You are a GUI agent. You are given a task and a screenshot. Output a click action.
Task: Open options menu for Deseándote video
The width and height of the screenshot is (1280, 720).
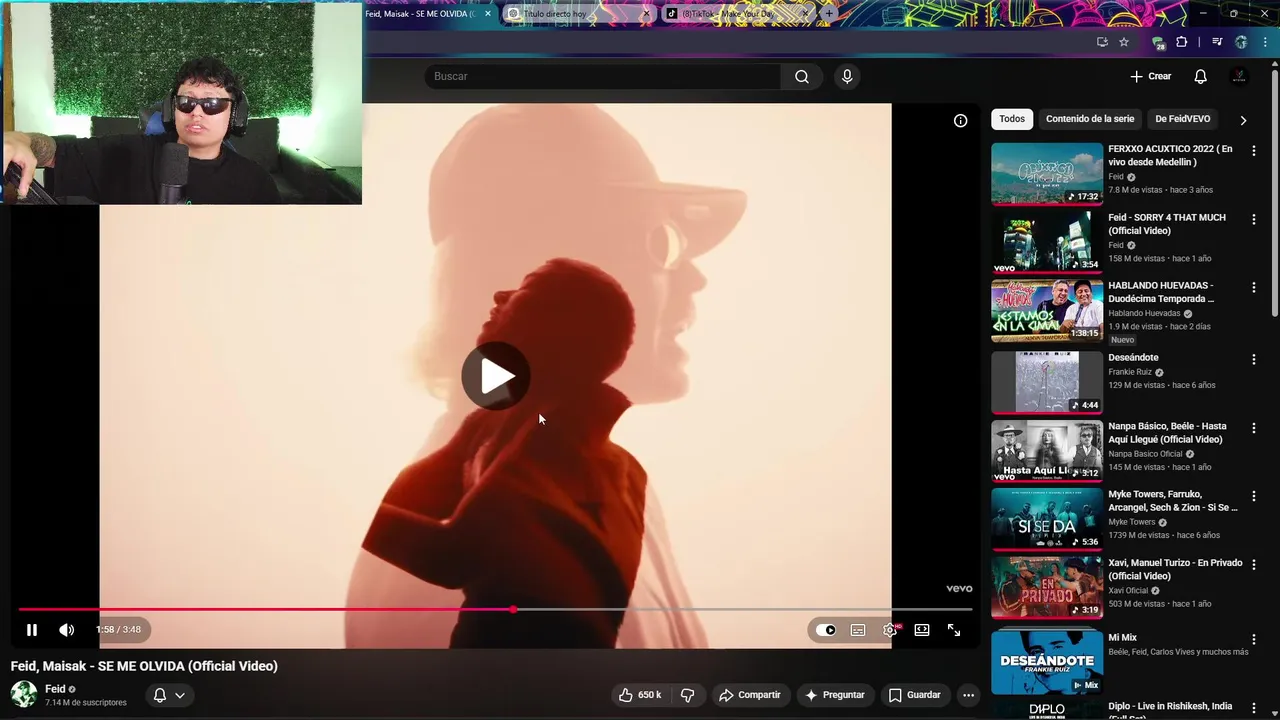click(1254, 359)
